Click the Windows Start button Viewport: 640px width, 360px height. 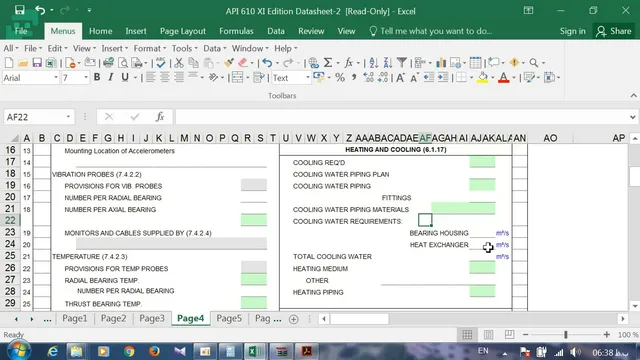point(18,351)
